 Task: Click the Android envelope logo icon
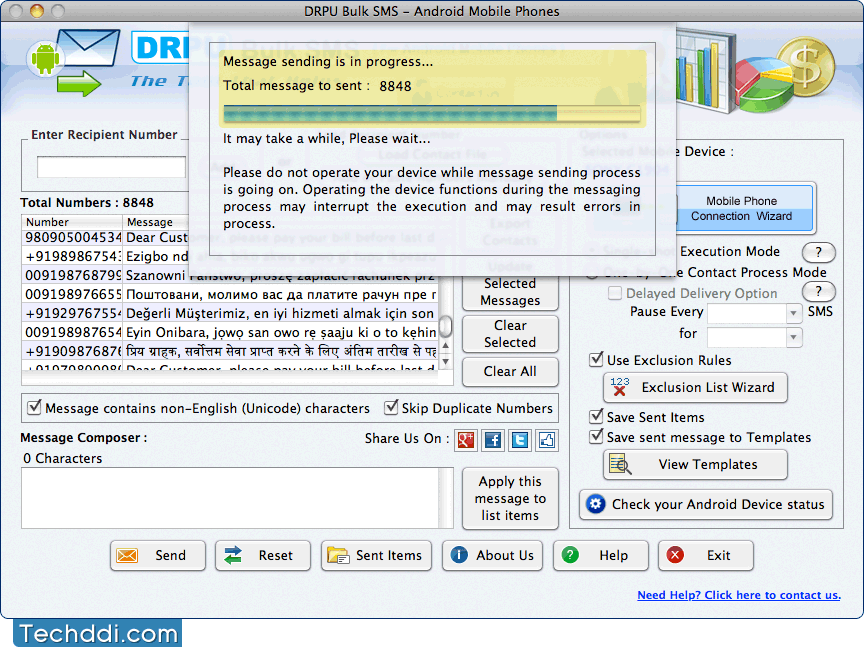pos(75,62)
